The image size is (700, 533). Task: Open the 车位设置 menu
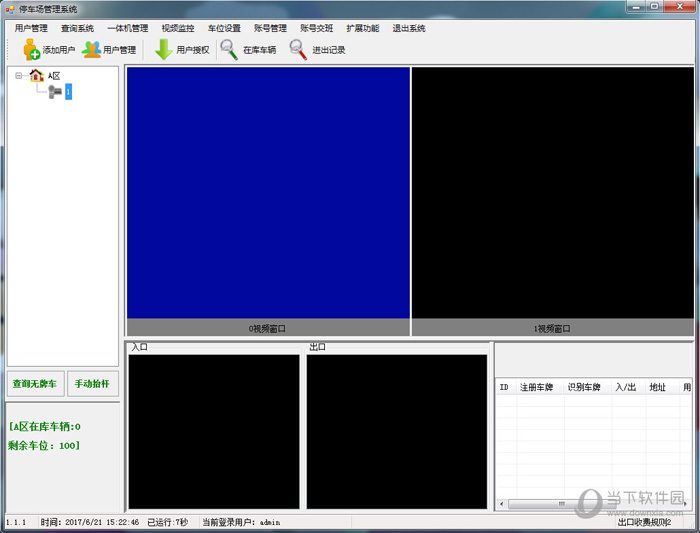(x=224, y=28)
